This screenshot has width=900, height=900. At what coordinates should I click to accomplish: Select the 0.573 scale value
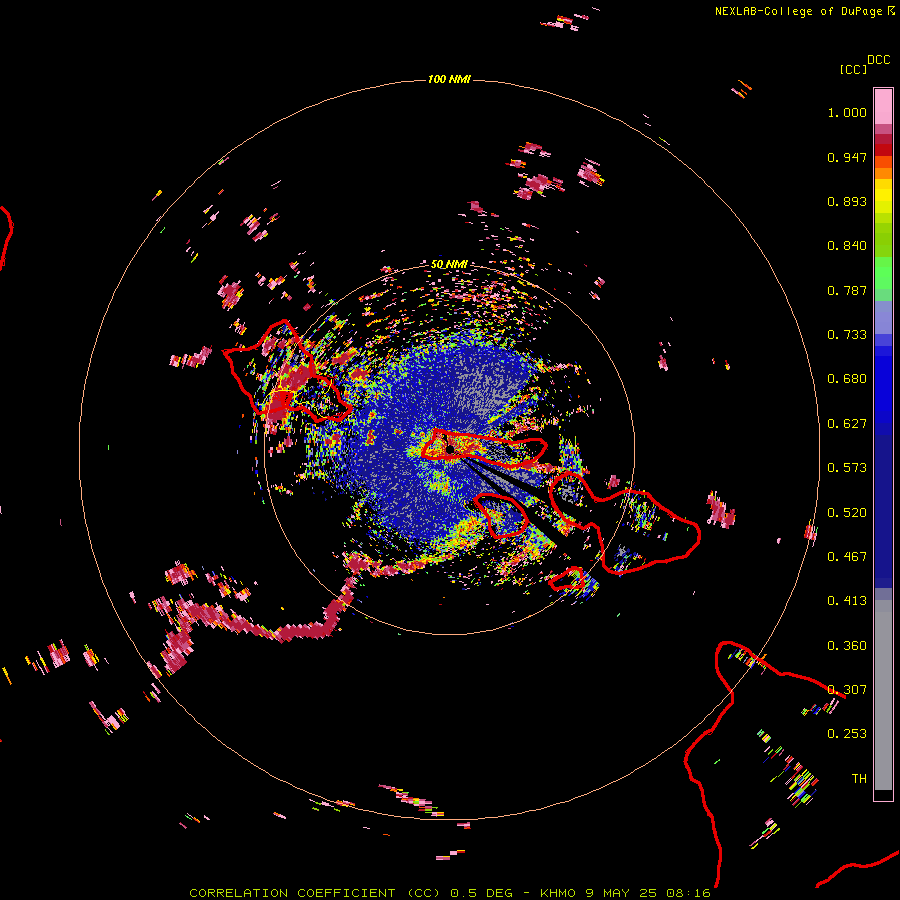coord(847,468)
